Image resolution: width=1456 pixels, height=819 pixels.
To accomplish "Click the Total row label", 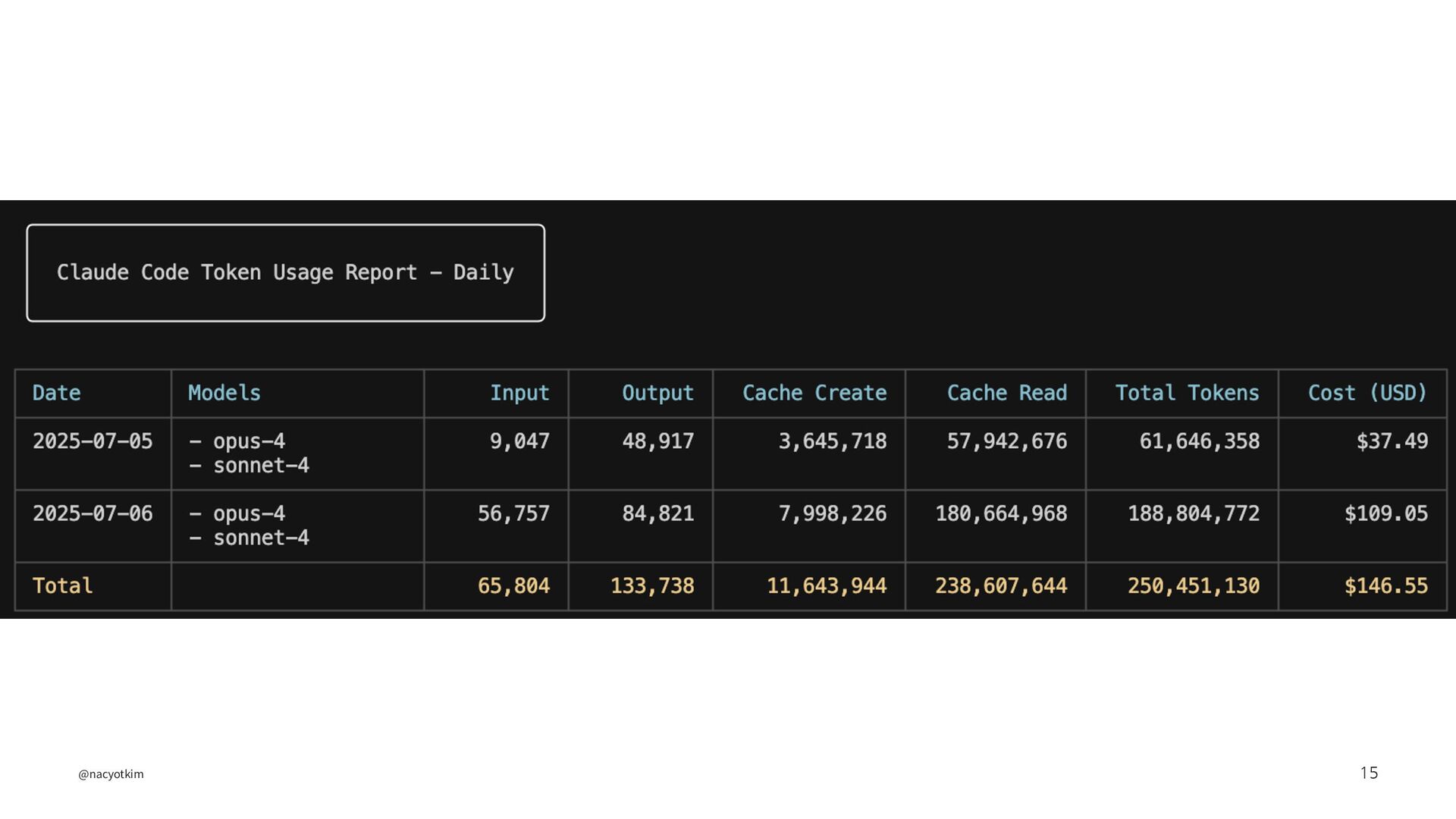I will 62,586.
